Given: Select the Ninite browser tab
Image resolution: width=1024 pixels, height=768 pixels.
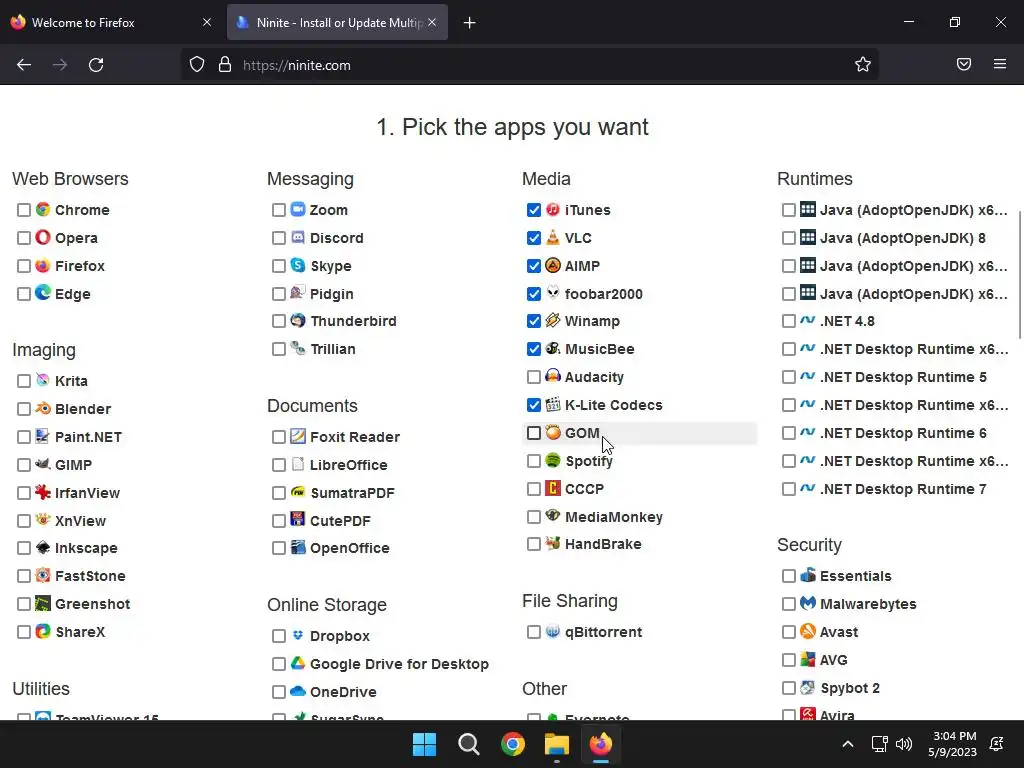Looking at the screenshot, I should (338, 22).
